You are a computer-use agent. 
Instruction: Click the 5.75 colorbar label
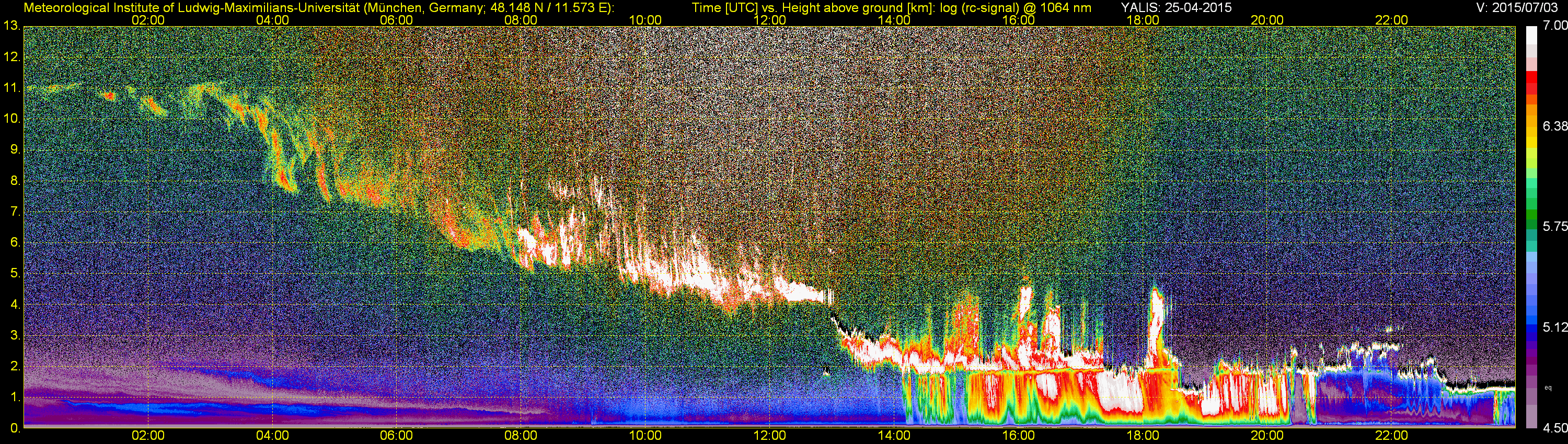[x=1555, y=226]
